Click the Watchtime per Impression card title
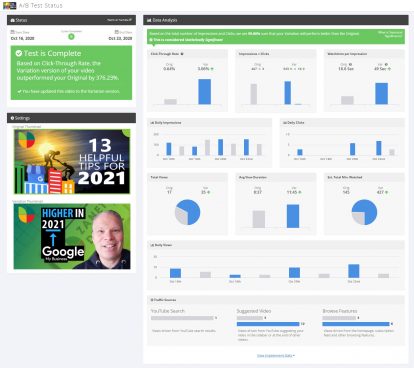 (347, 54)
